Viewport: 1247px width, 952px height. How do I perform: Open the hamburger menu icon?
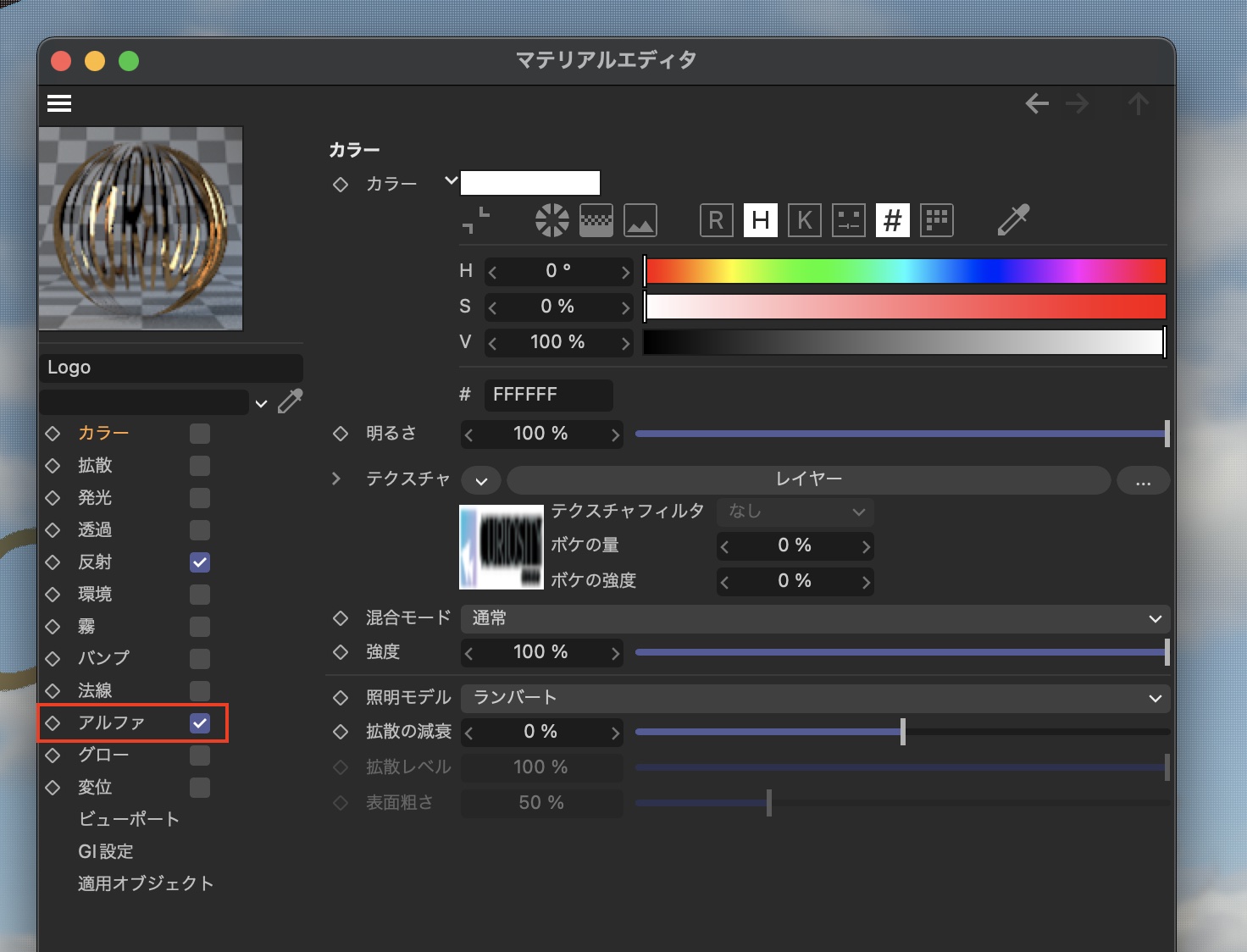point(59,103)
